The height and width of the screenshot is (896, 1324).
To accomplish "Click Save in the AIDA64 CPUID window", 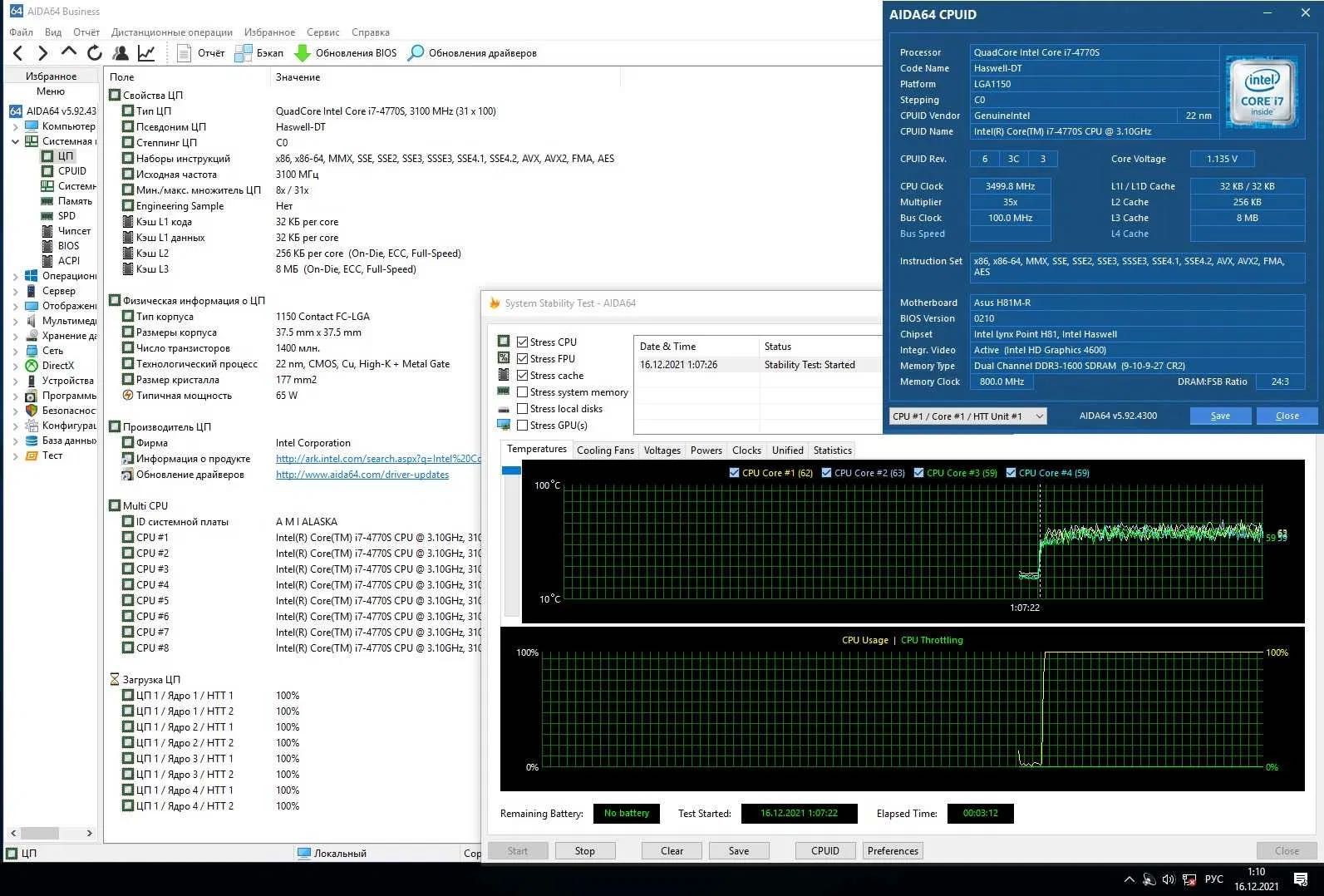I will point(1220,416).
